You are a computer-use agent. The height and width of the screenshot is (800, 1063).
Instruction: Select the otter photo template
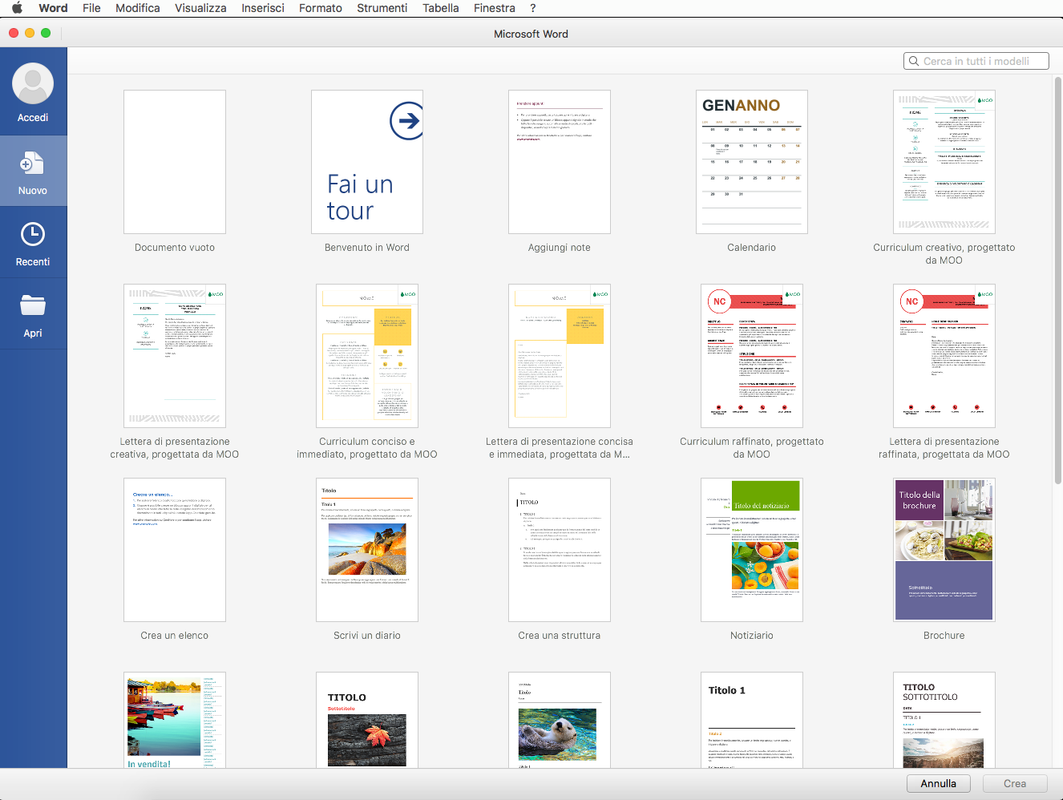click(x=559, y=720)
